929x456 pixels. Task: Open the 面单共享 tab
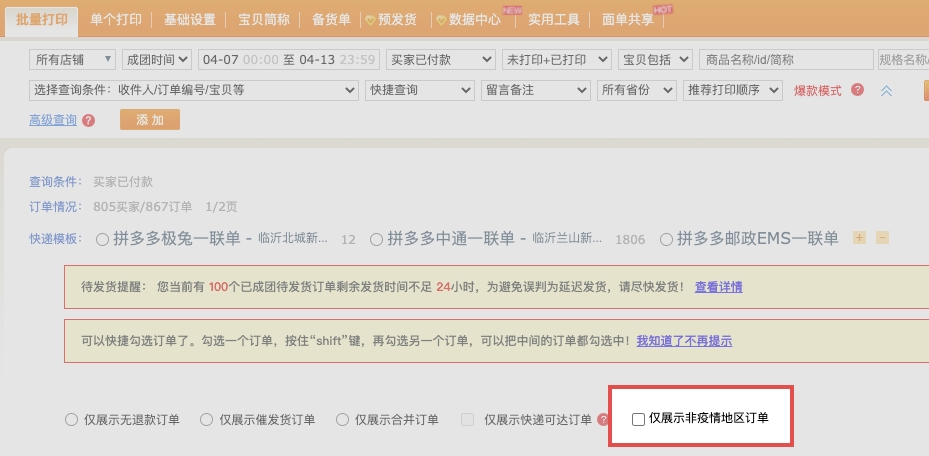pyautogui.click(x=627, y=20)
